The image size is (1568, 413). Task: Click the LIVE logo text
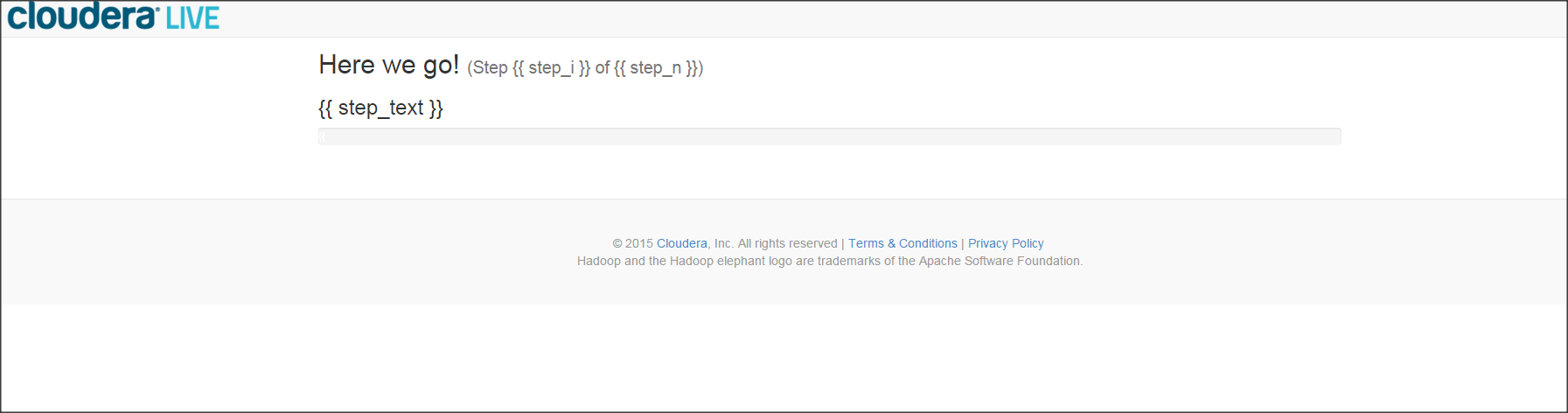(192, 18)
